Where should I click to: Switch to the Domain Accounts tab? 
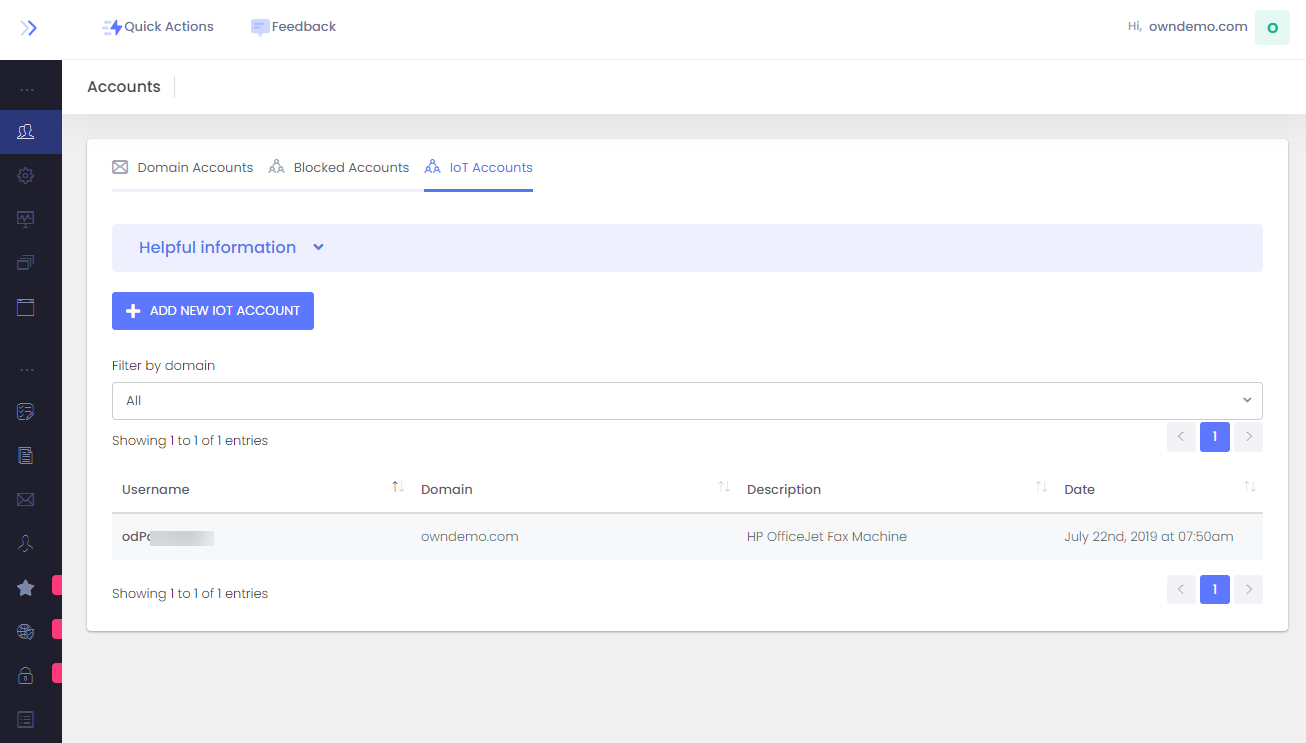click(183, 168)
